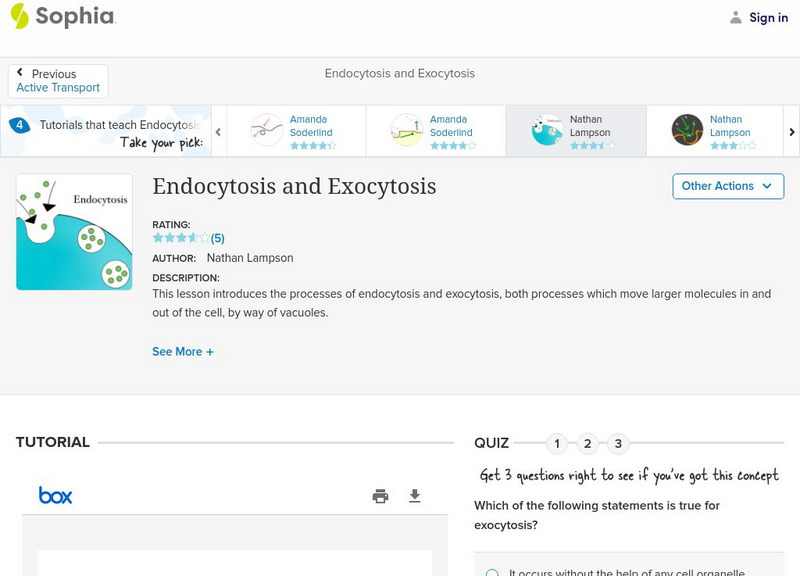
Task: Click the user profile icon beside Sign in
Action: (736, 17)
